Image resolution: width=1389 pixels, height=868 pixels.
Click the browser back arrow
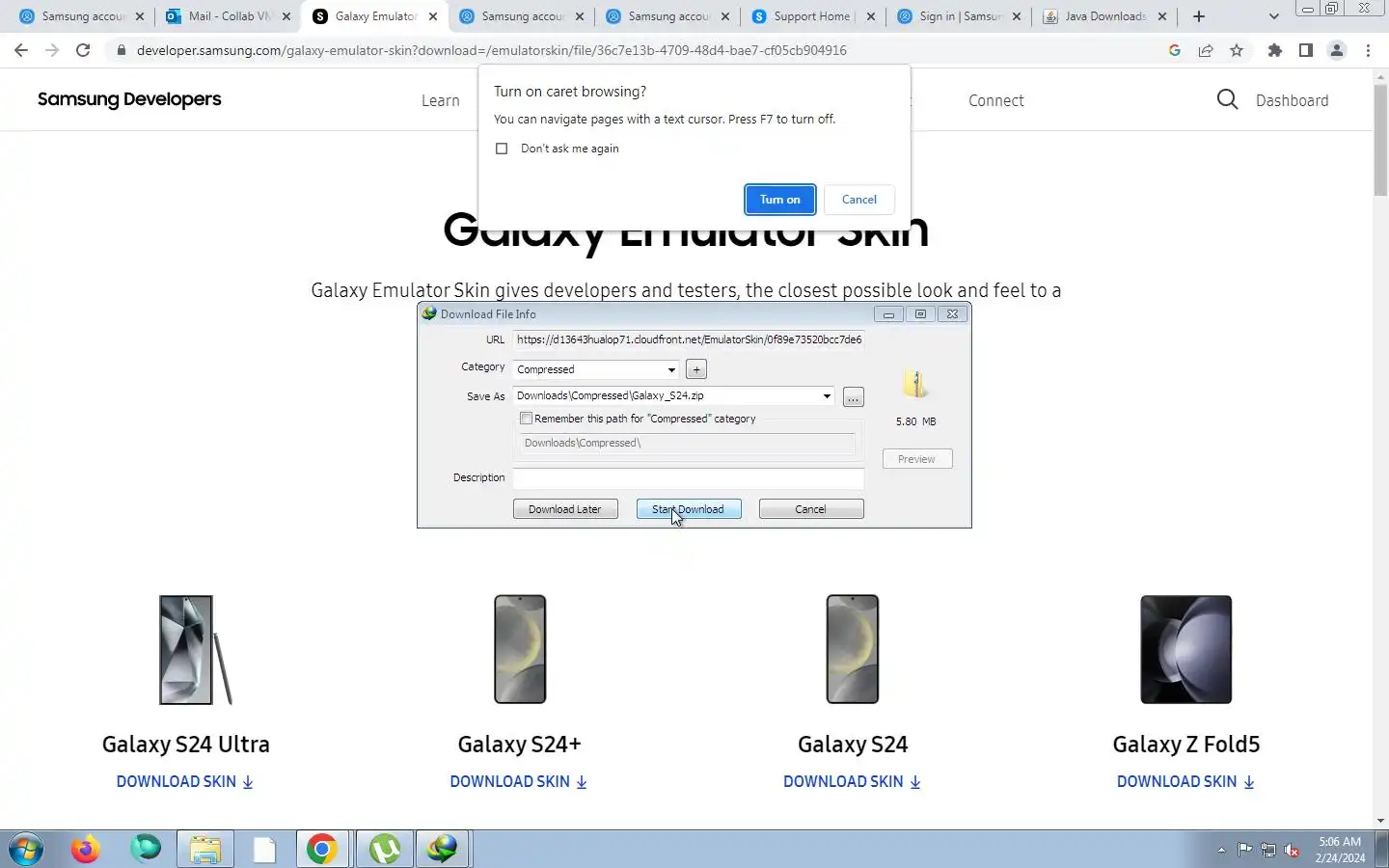tap(21, 50)
